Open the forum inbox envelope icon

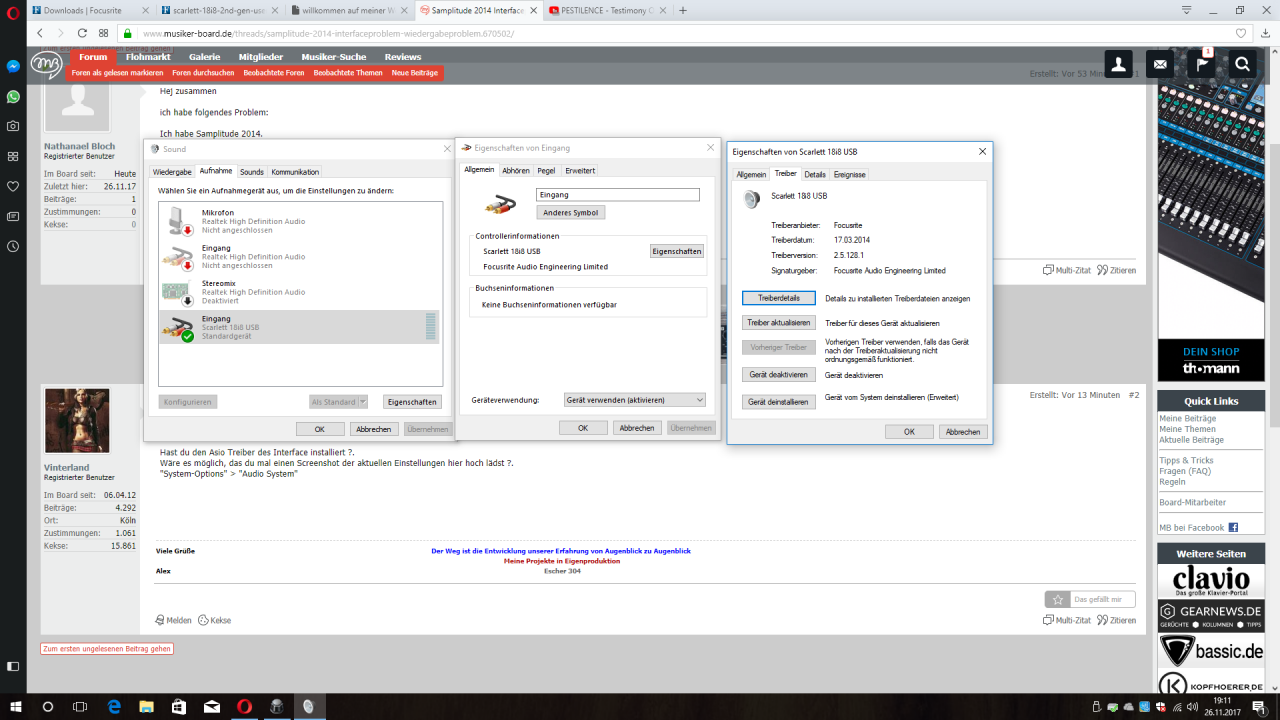(1160, 64)
